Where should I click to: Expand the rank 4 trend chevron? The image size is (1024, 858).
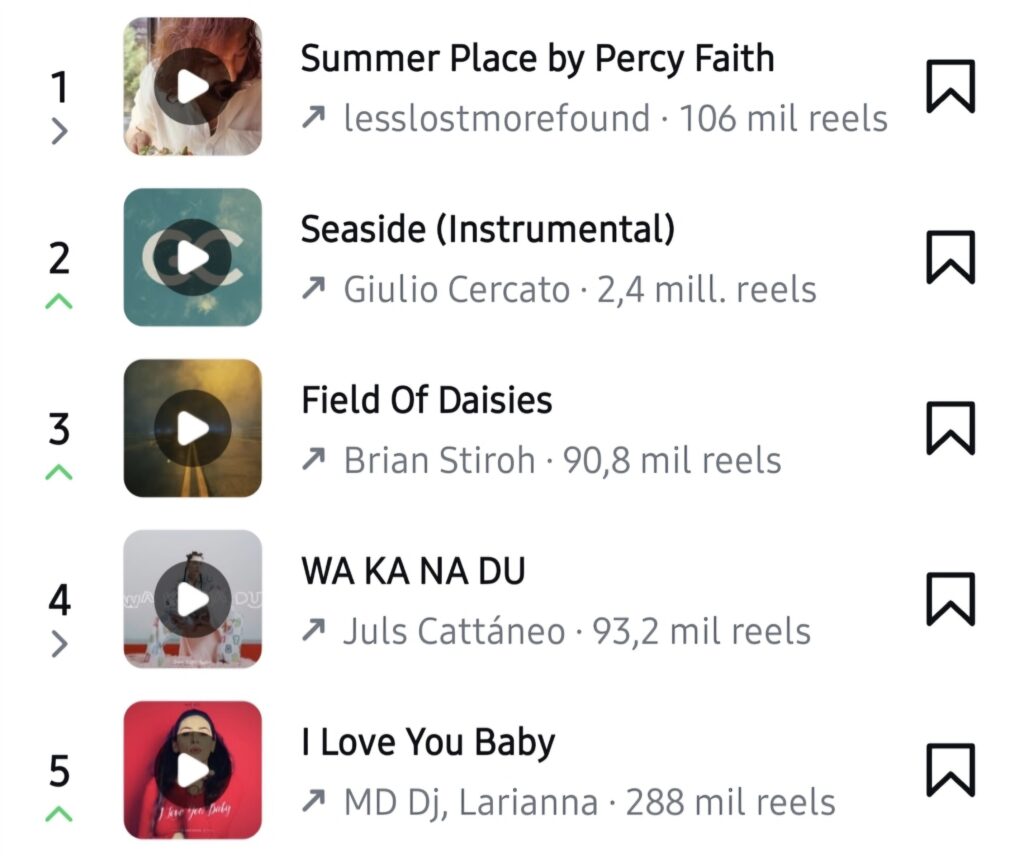tap(59, 644)
